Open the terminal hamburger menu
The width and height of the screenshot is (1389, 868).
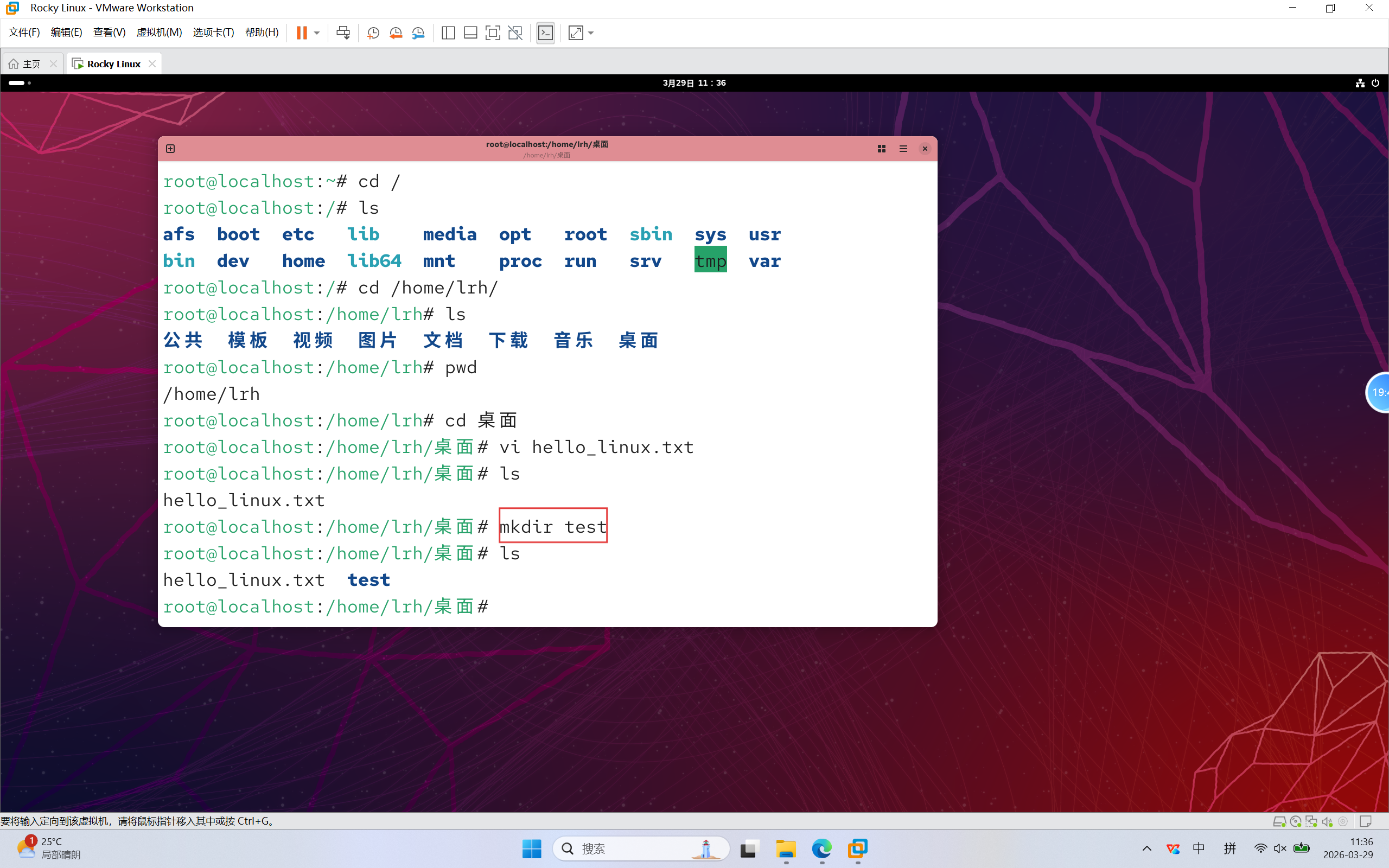(x=903, y=149)
